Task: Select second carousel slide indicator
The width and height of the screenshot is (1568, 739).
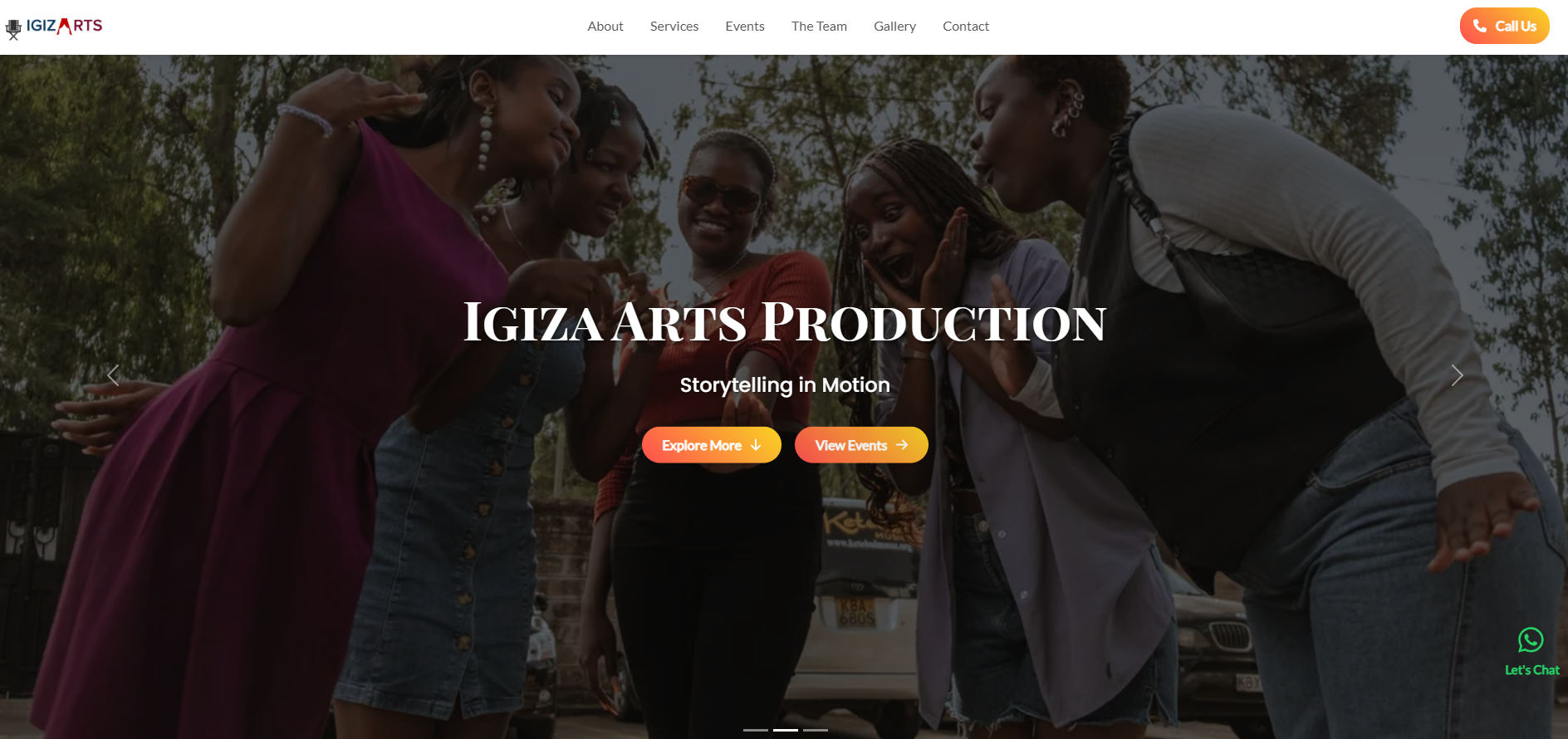Action: pos(786,730)
